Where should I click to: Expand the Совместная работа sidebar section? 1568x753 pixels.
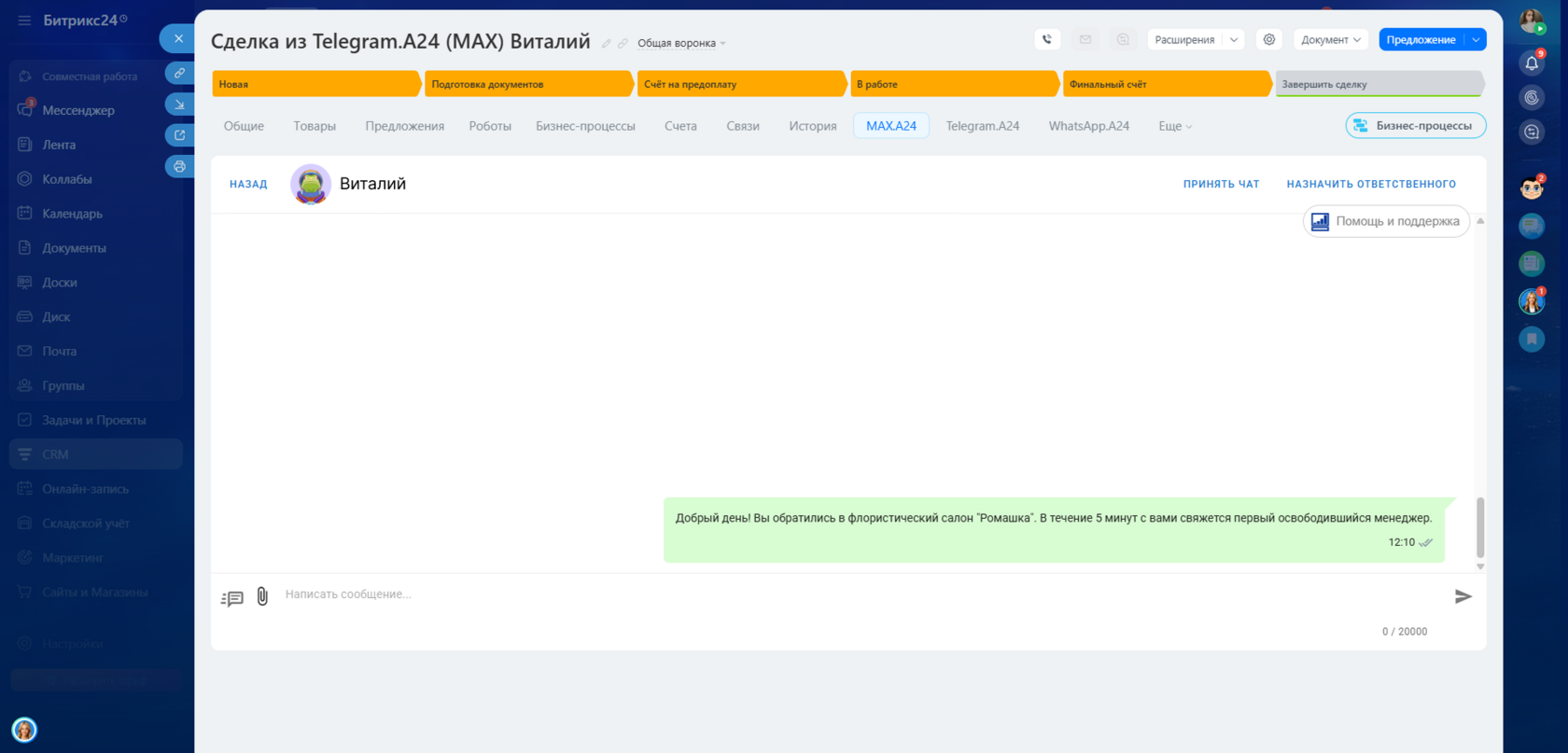(90, 77)
